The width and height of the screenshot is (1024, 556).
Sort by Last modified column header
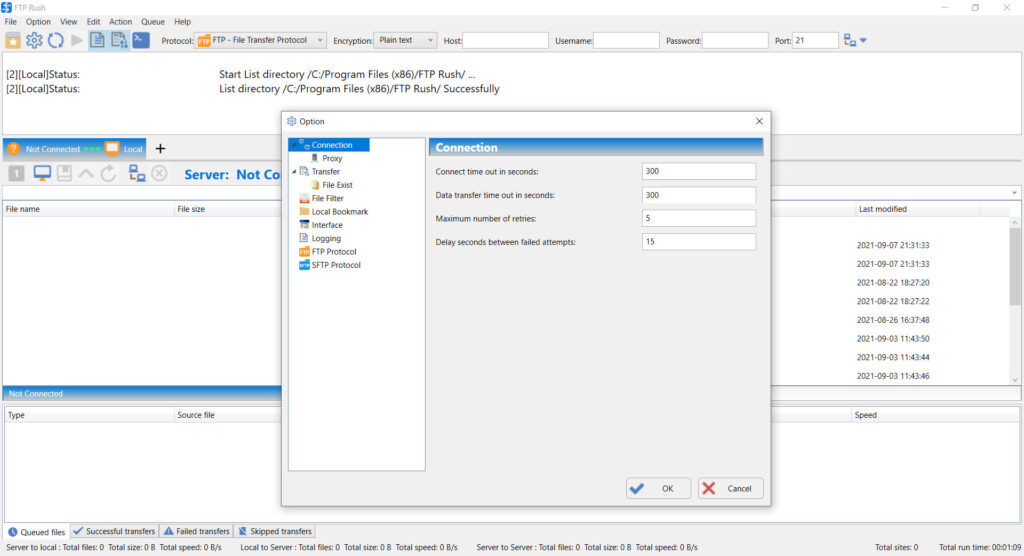tap(917, 209)
